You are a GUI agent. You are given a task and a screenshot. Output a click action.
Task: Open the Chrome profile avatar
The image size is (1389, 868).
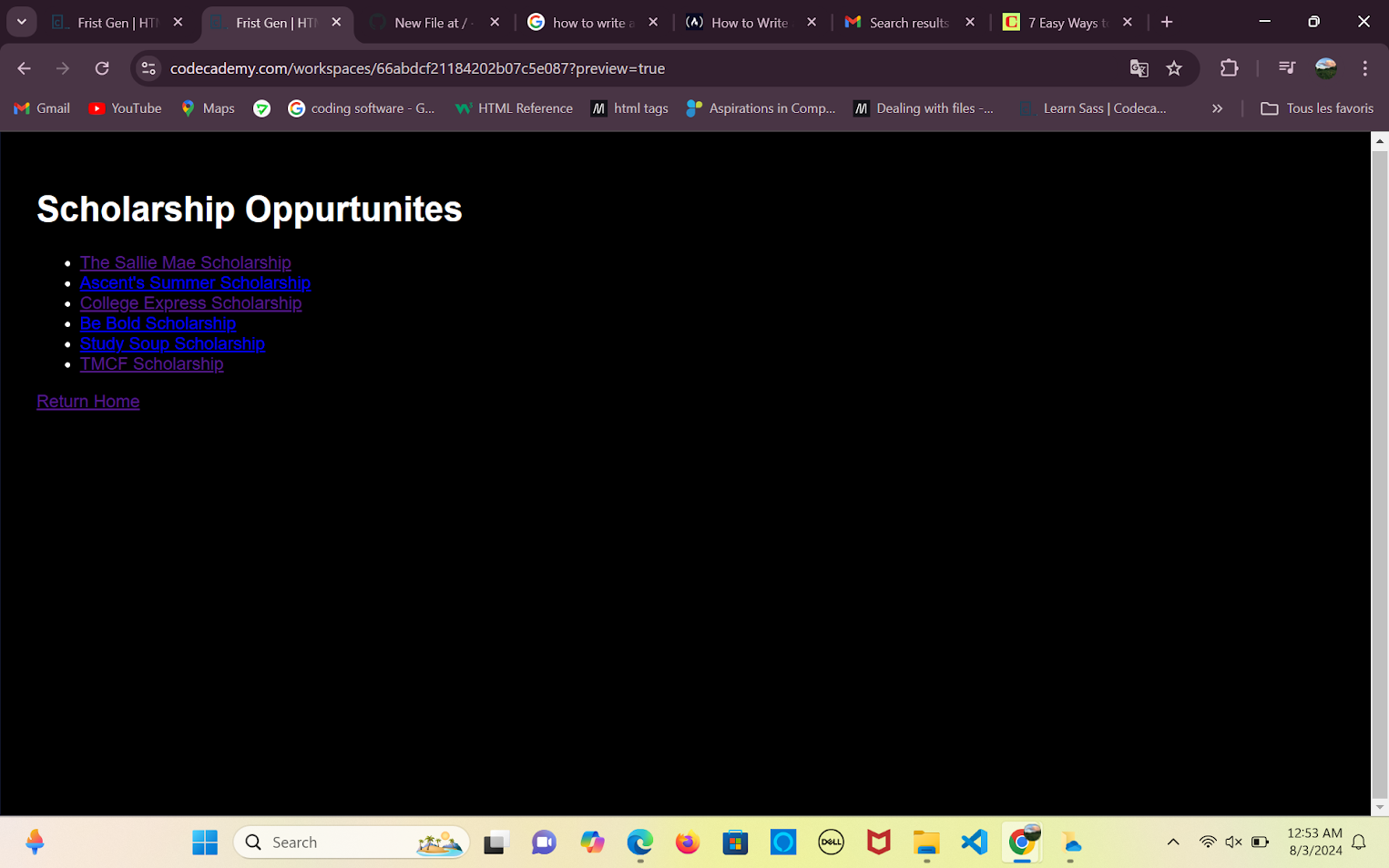tap(1326, 68)
